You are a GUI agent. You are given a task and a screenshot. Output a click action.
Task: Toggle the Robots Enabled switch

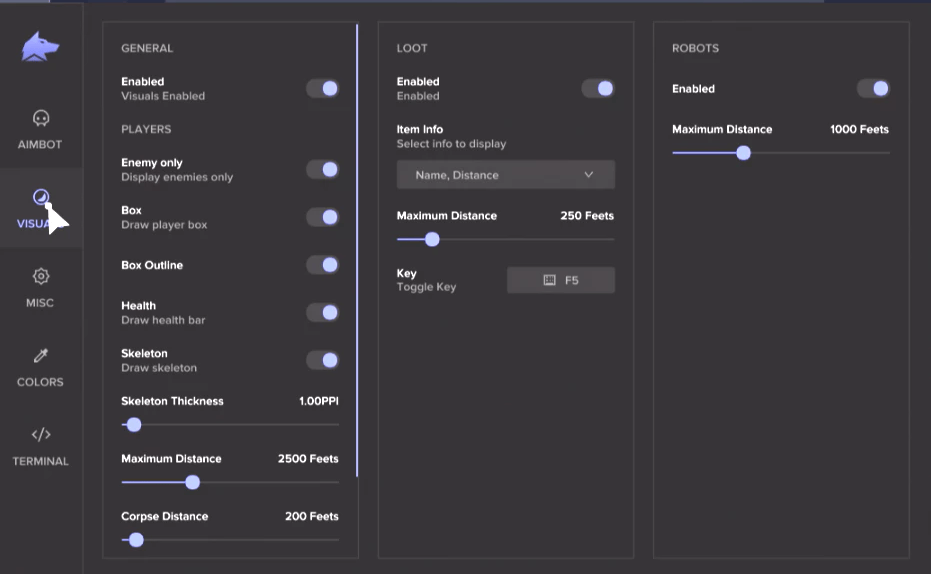tap(873, 89)
